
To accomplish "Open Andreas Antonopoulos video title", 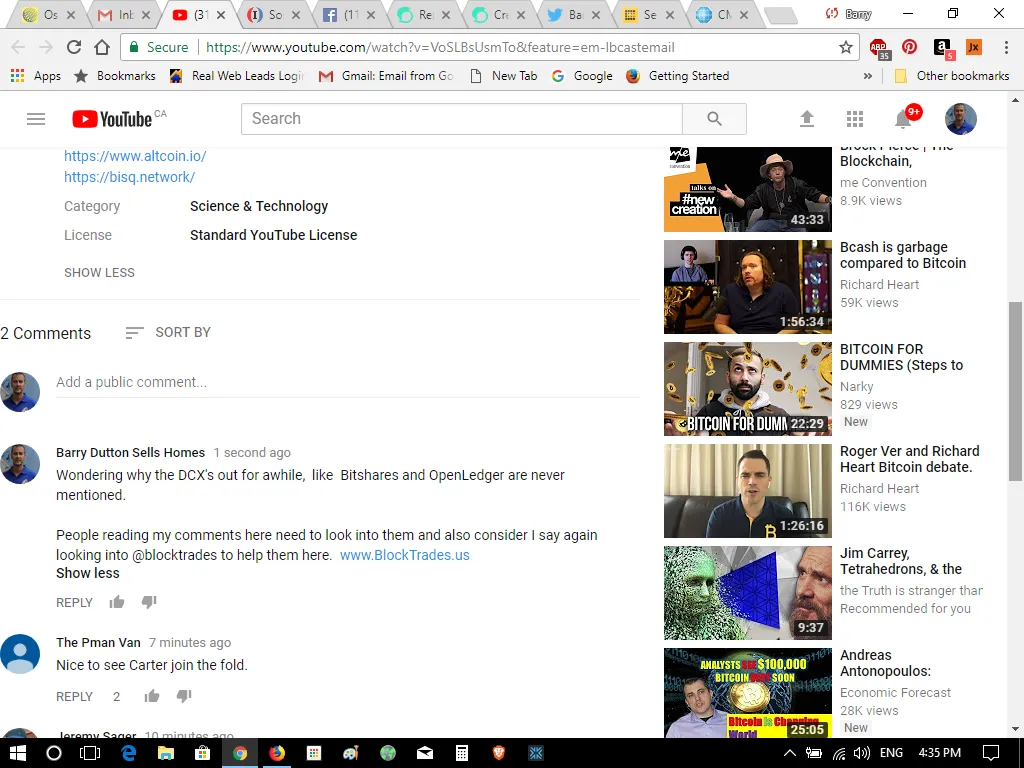I will (886, 663).
